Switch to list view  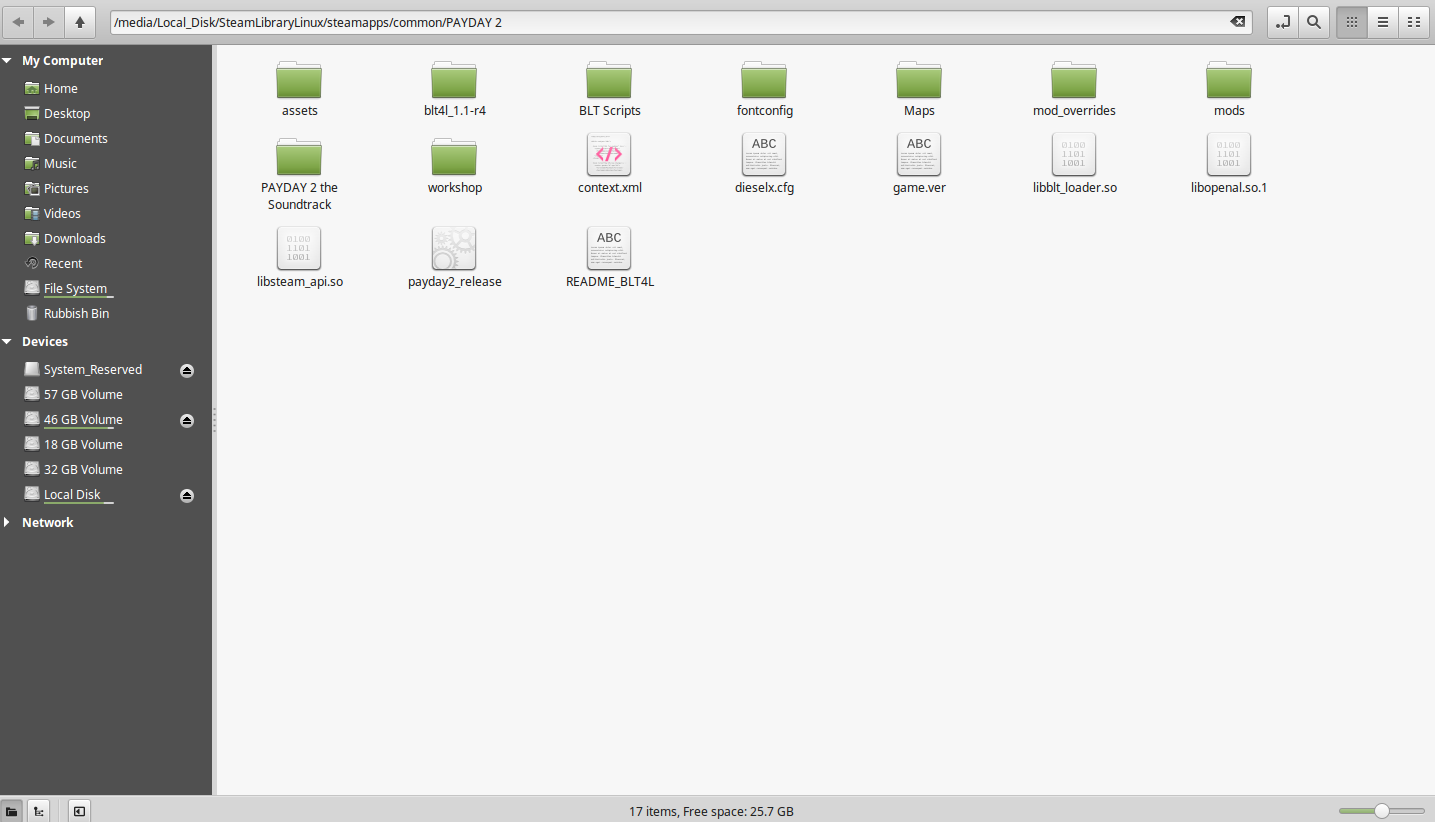1383,21
